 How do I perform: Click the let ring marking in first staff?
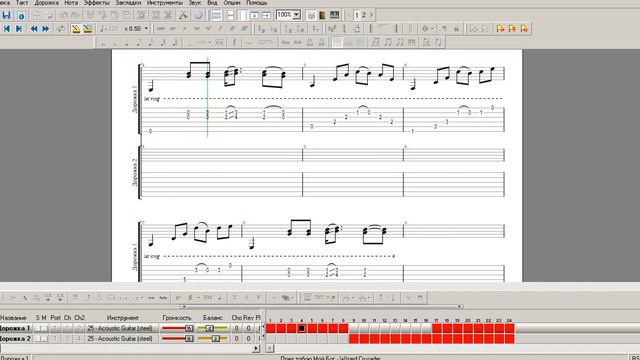152,99
